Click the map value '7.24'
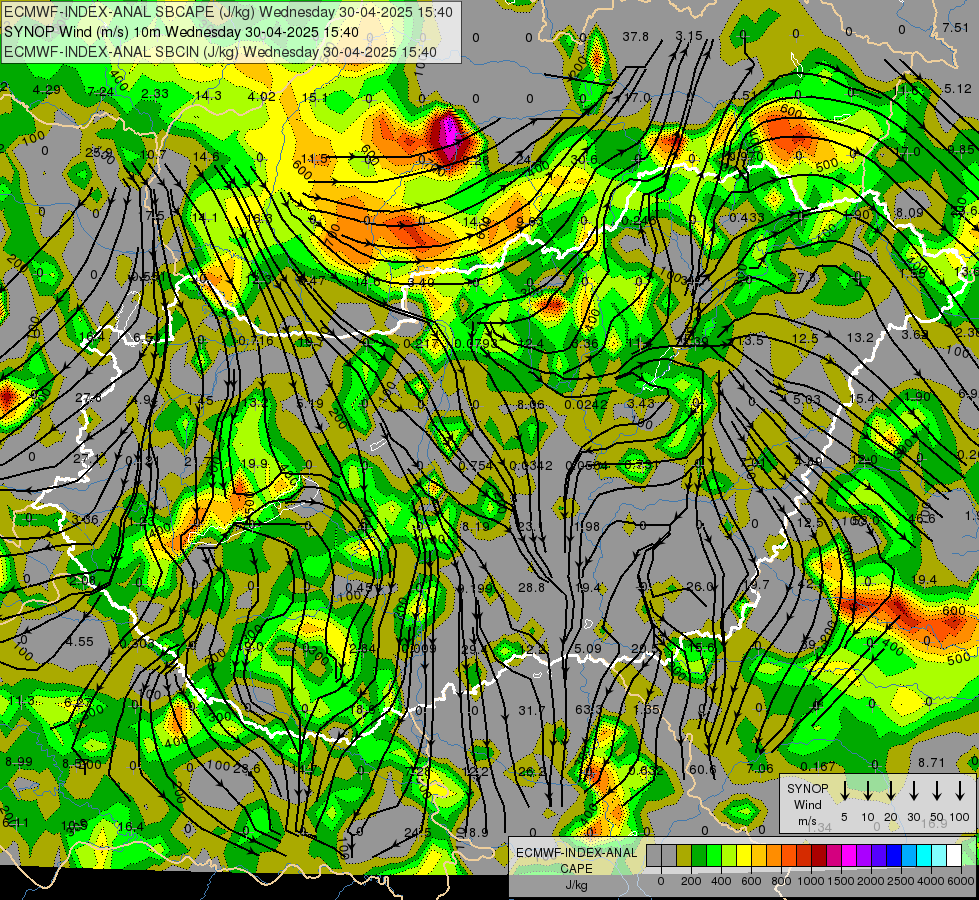This screenshot has width=979, height=900. coord(101,92)
